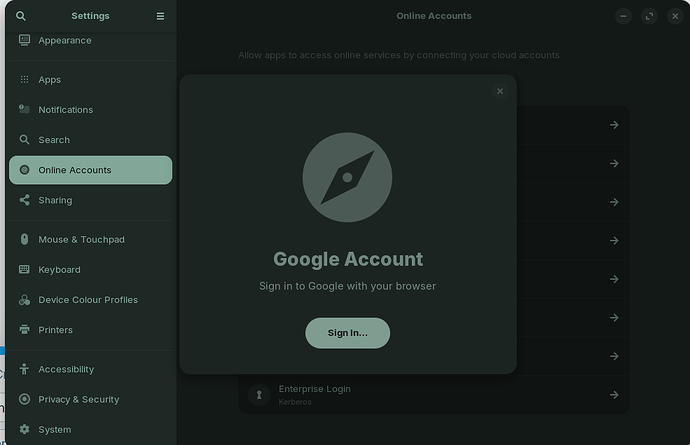Click the Privacy & Security icon
Screen dimensions: 690x445
(24, 399)
